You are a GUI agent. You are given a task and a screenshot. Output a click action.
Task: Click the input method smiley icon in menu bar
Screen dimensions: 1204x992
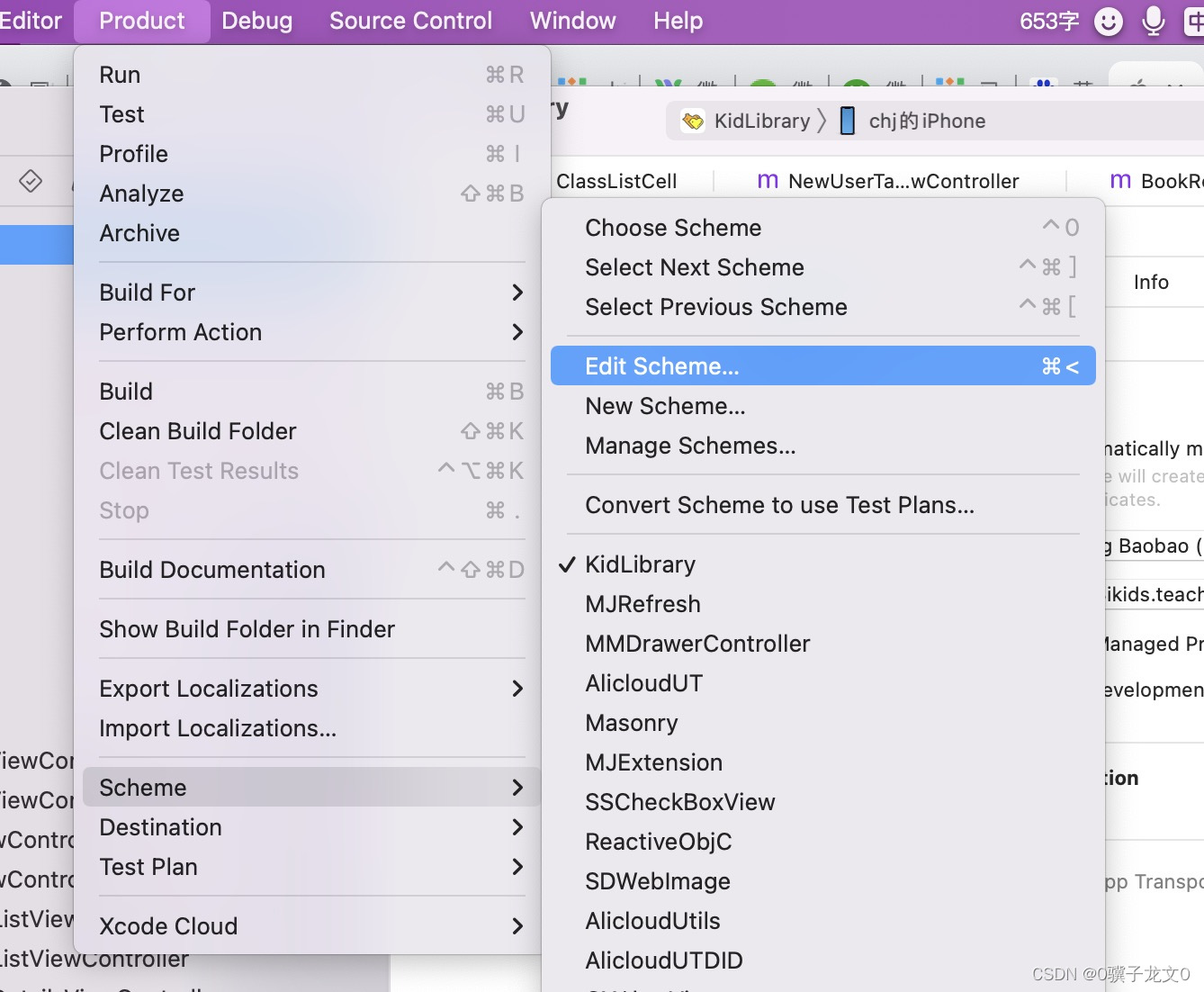pyautogui.click(x=1109, y=21)
